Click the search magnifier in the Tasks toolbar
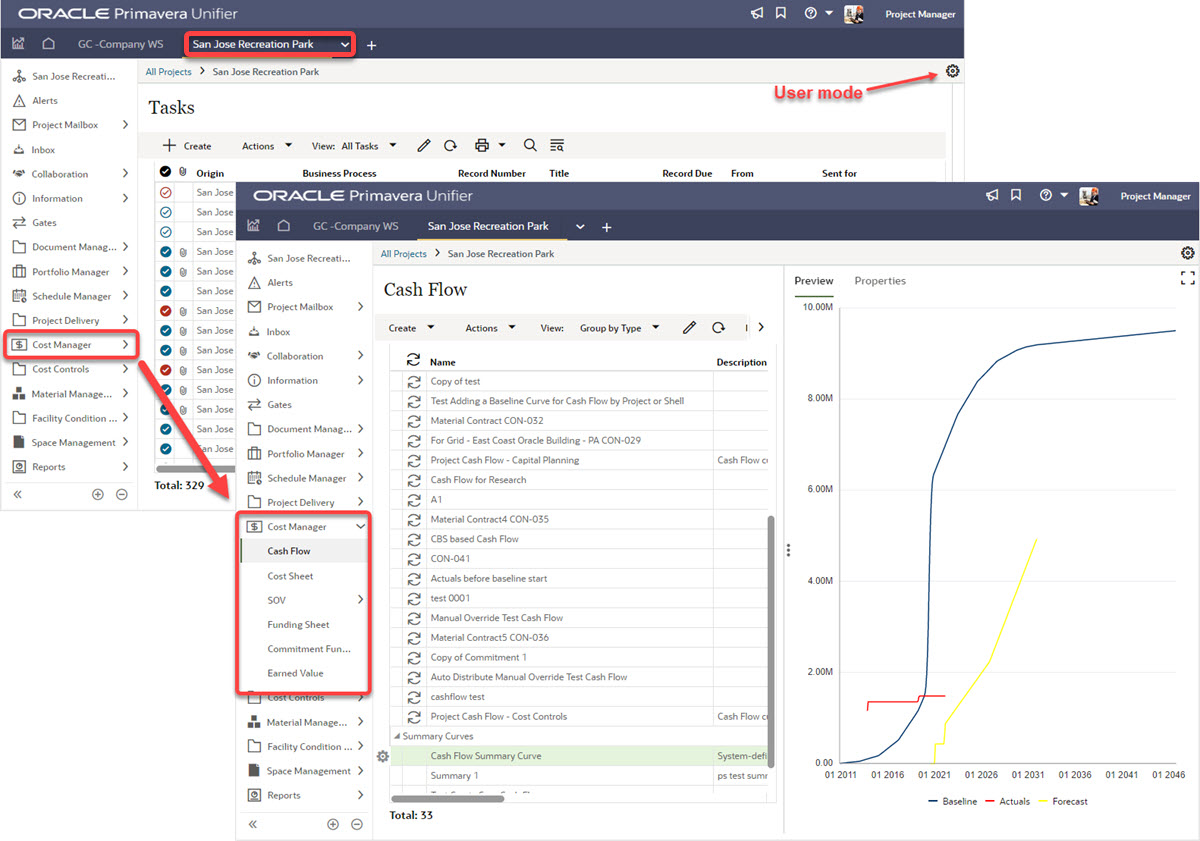 530,145
